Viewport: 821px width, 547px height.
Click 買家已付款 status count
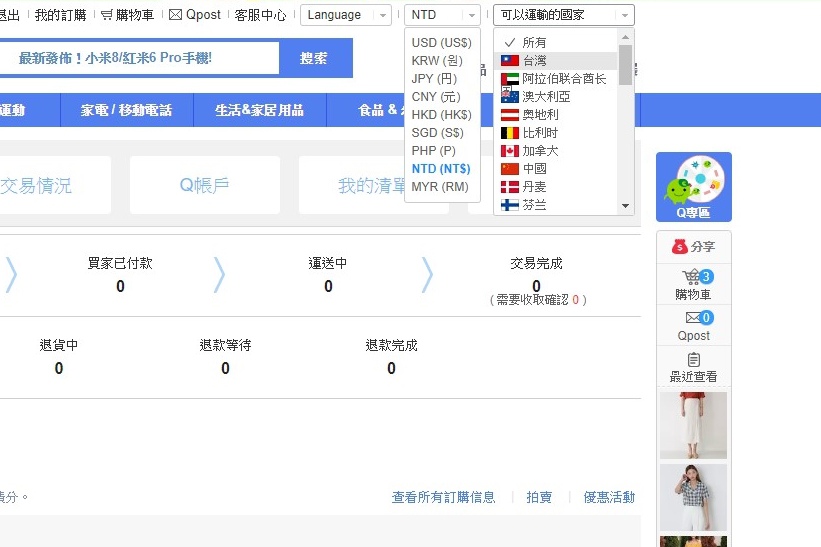point(120,286)
